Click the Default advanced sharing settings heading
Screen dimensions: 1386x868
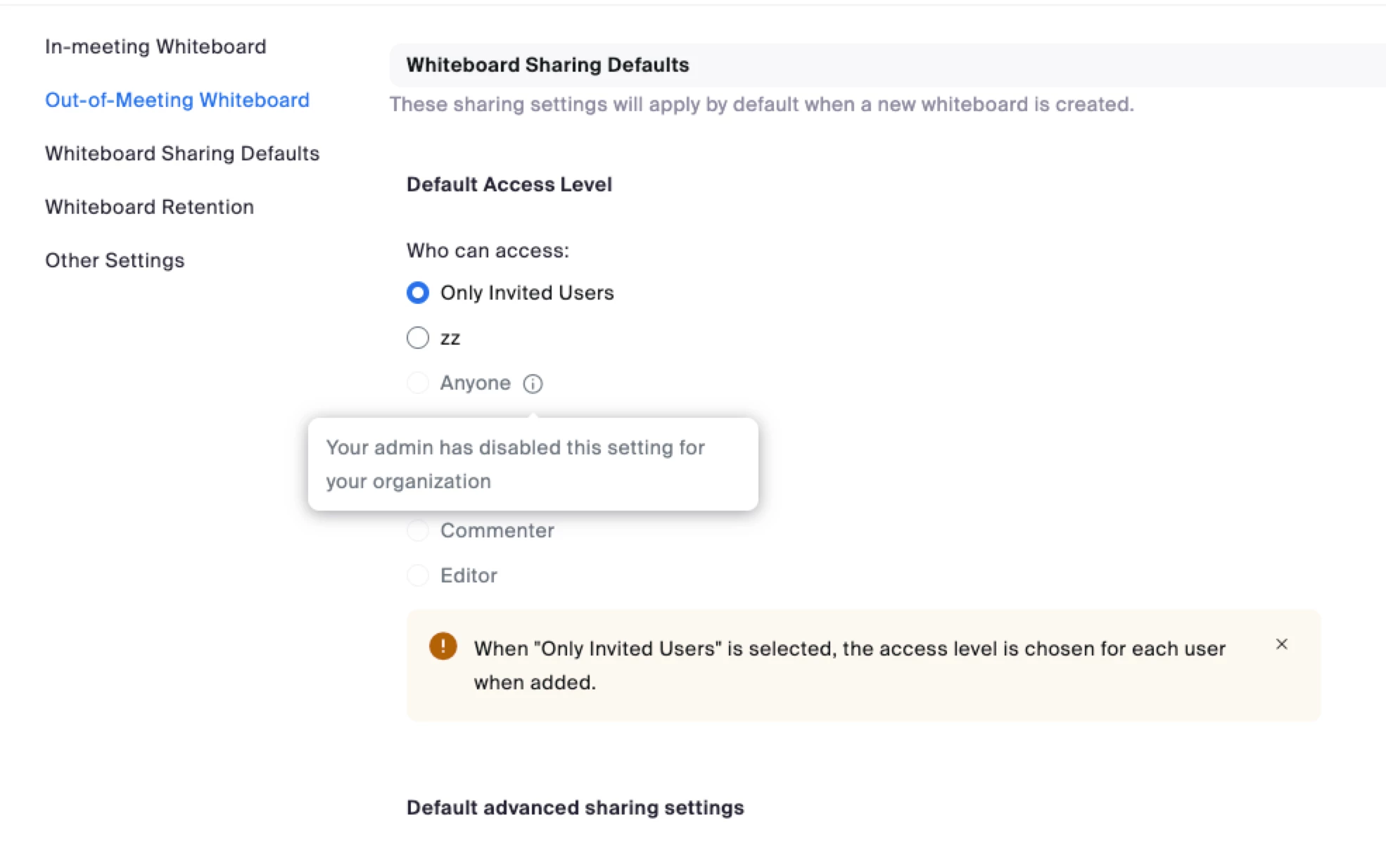575,808
